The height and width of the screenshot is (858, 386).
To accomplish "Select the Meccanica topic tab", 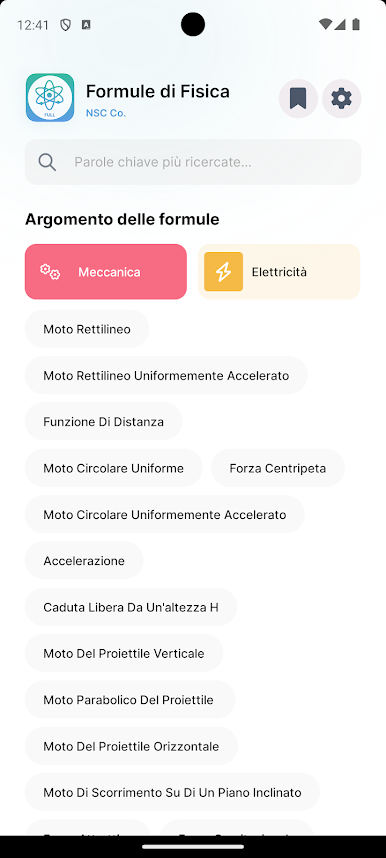I will [106, 271].
